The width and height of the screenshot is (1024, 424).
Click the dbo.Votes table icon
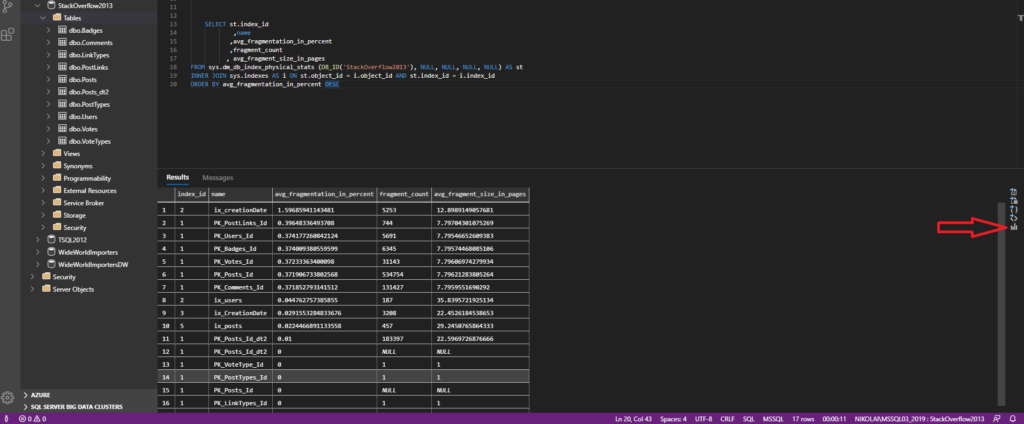pos(62,129)
